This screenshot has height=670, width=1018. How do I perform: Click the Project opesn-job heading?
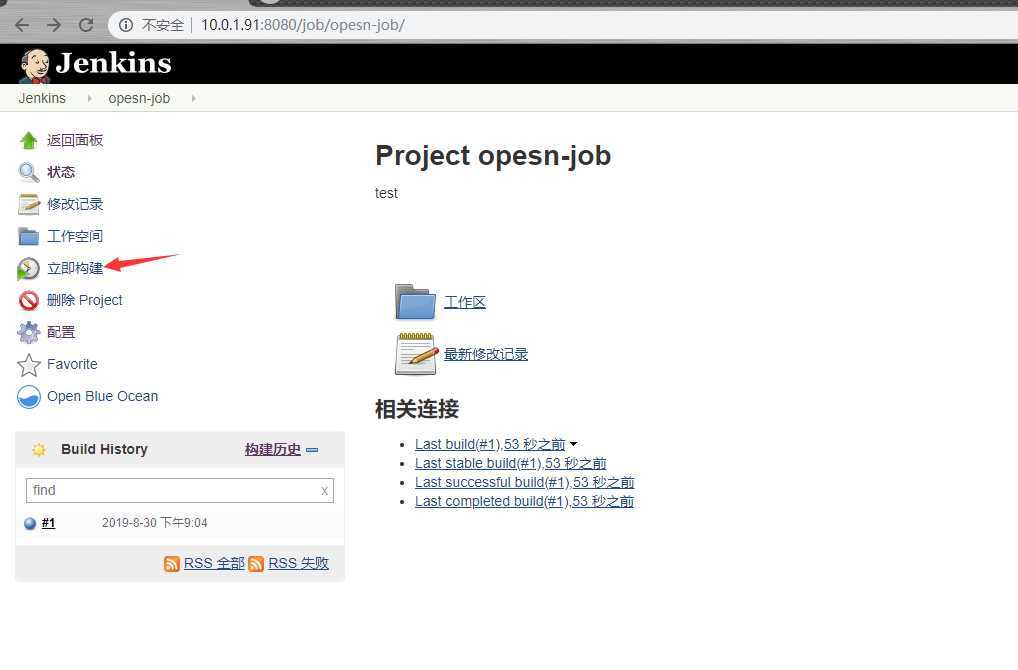[493, 156]
